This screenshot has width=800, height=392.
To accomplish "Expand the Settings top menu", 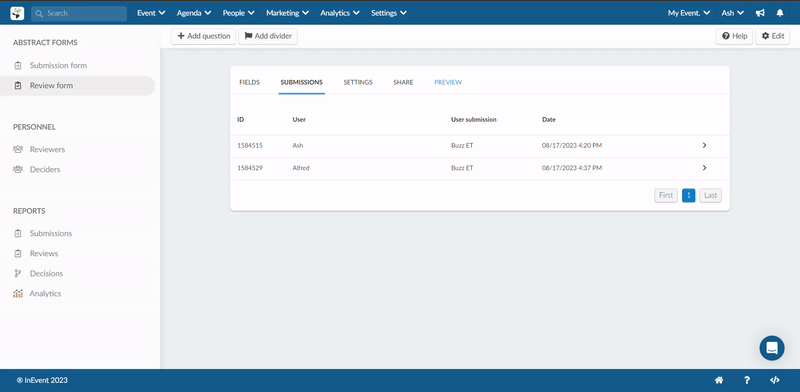I will point(389,13).
